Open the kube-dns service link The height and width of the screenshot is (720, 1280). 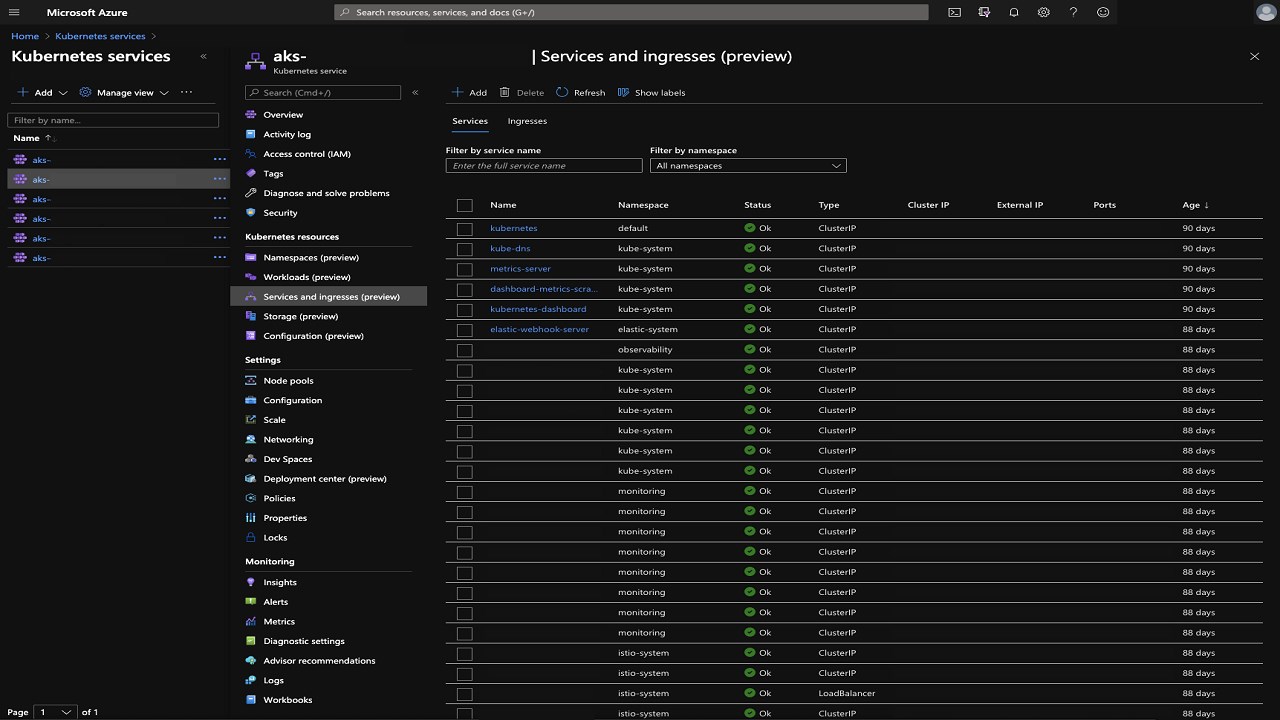coord(510,249)
